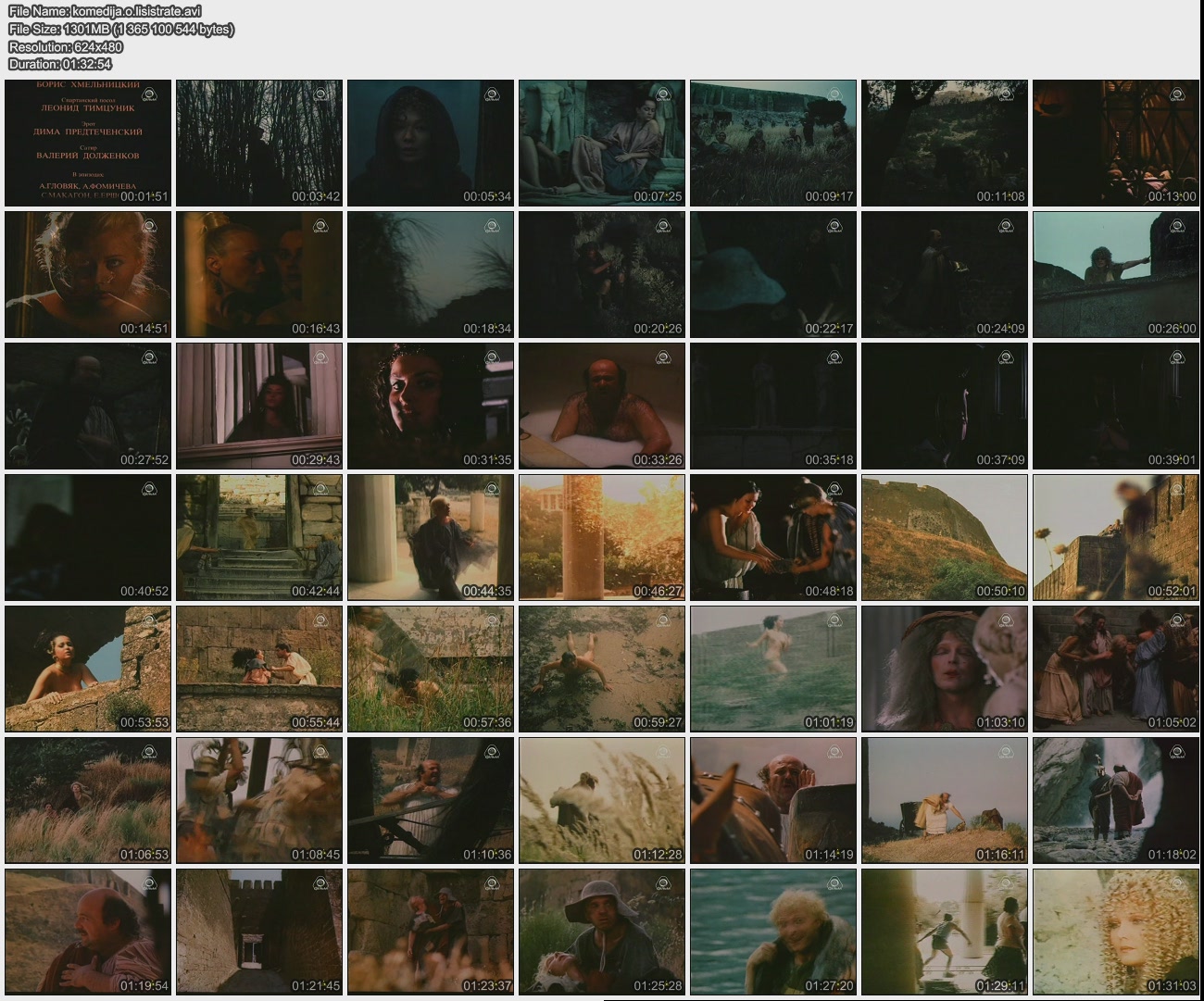Select the thumbnail at 00:31:35
The image size is (1204, 1001).
[431, 406]
